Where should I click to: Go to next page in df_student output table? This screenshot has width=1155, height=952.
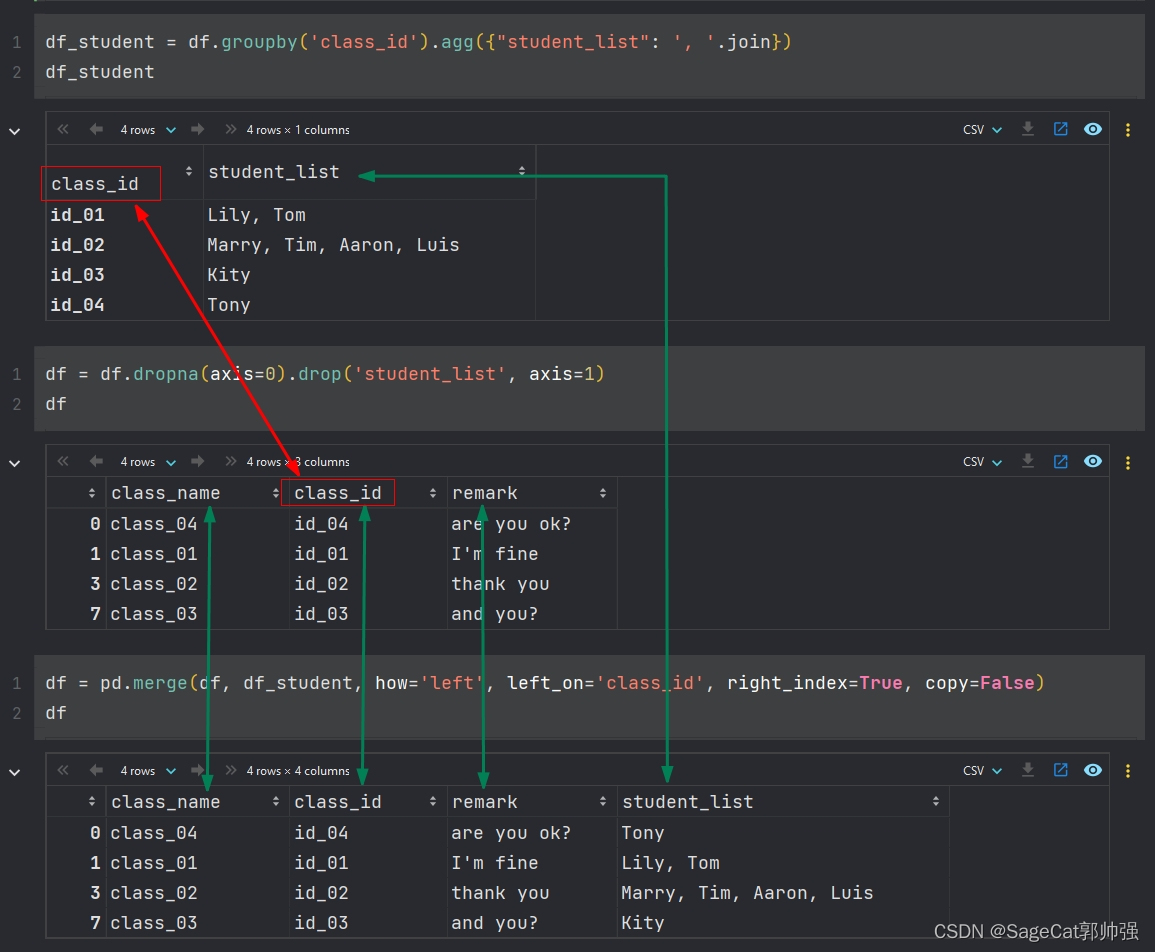pyautogui.click(x=197, y=130)
